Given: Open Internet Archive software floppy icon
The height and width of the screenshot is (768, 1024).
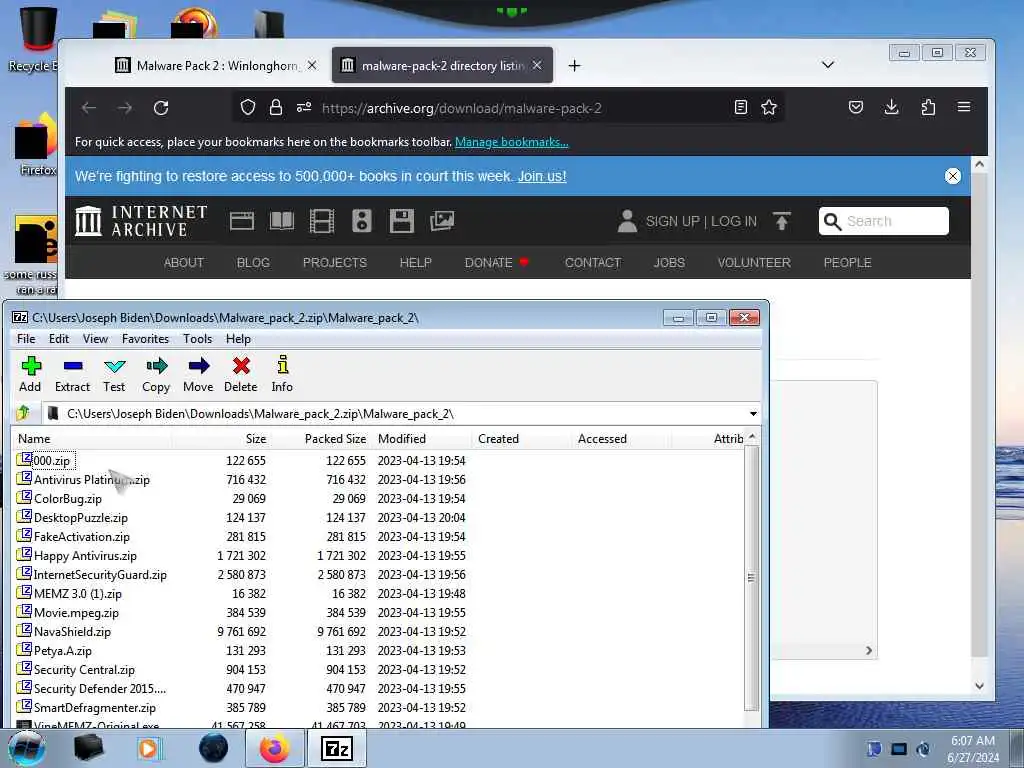Looking at the screenshot, I should tap(402, 221).
